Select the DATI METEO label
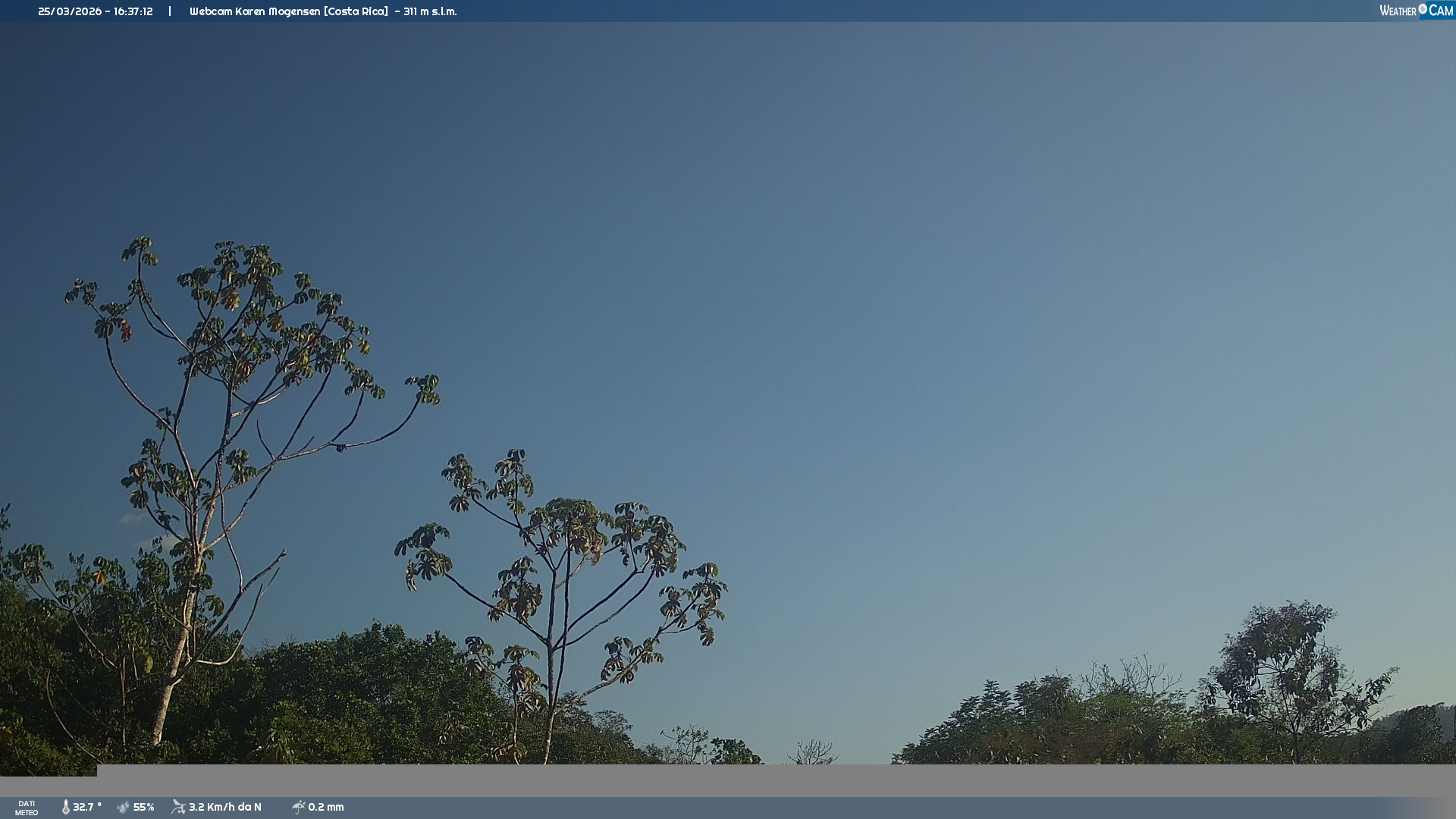The height and width of the screenshot is (819, 1456). point(27,808)
